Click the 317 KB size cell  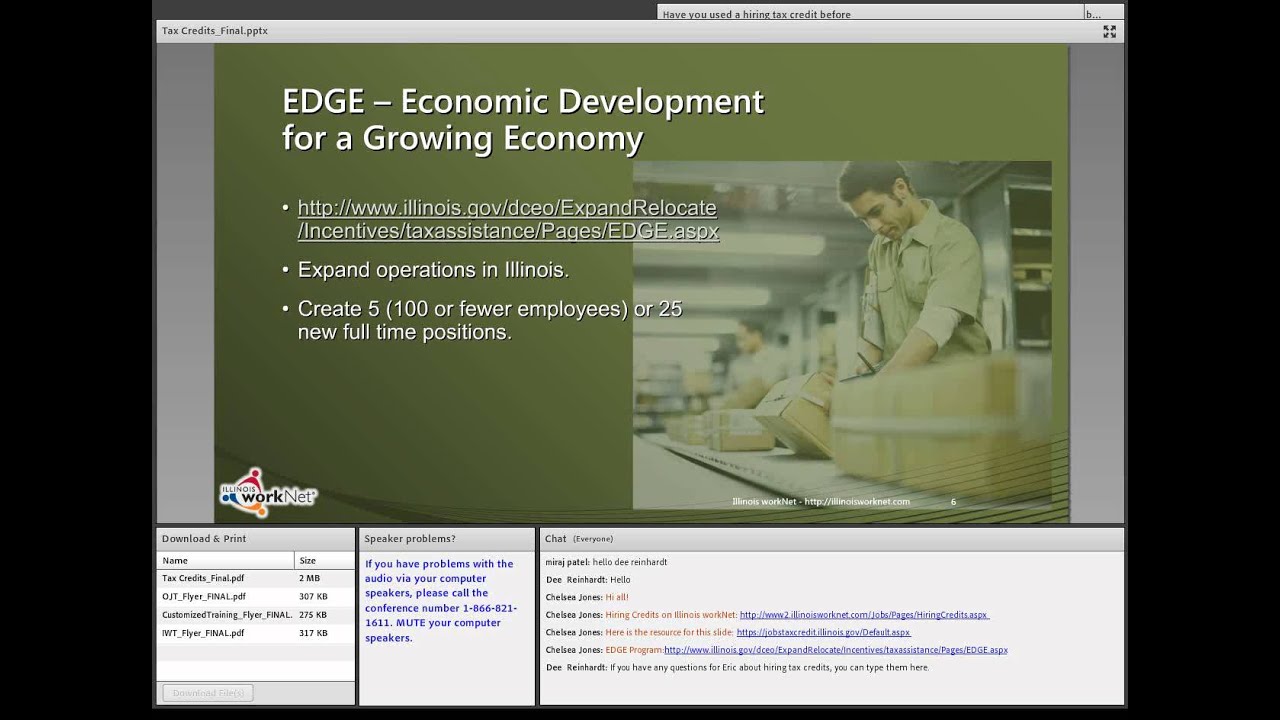click(313, 633)
